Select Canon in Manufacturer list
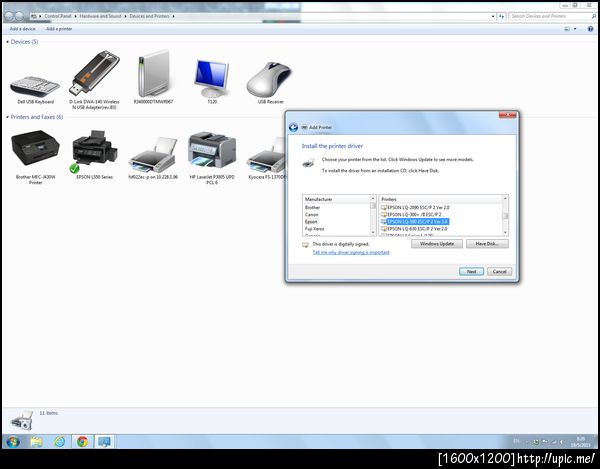The image size is (600, 469). pyautogui.click(x=311, y=215)
